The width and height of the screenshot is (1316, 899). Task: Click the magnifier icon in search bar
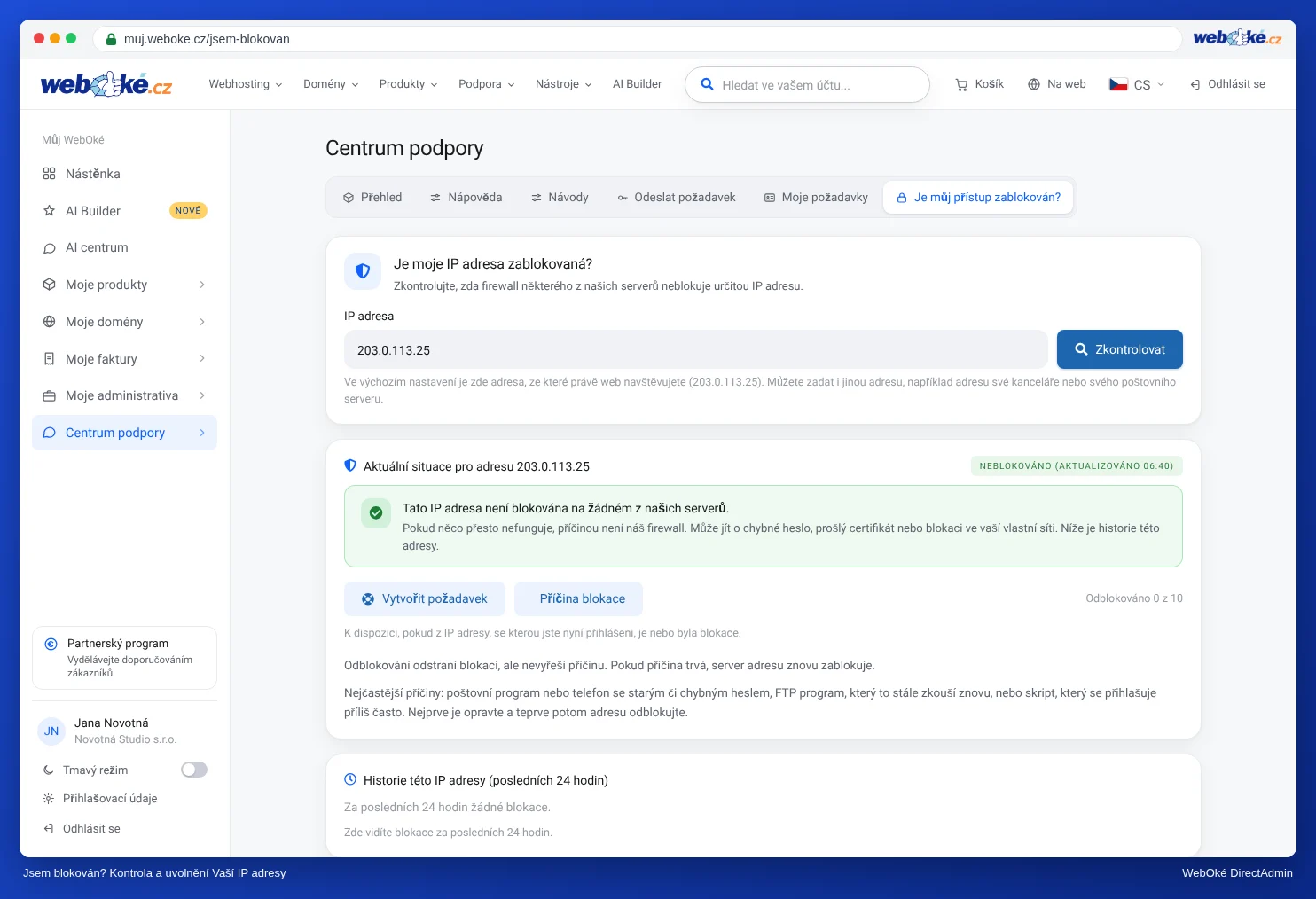coord(707,84)
